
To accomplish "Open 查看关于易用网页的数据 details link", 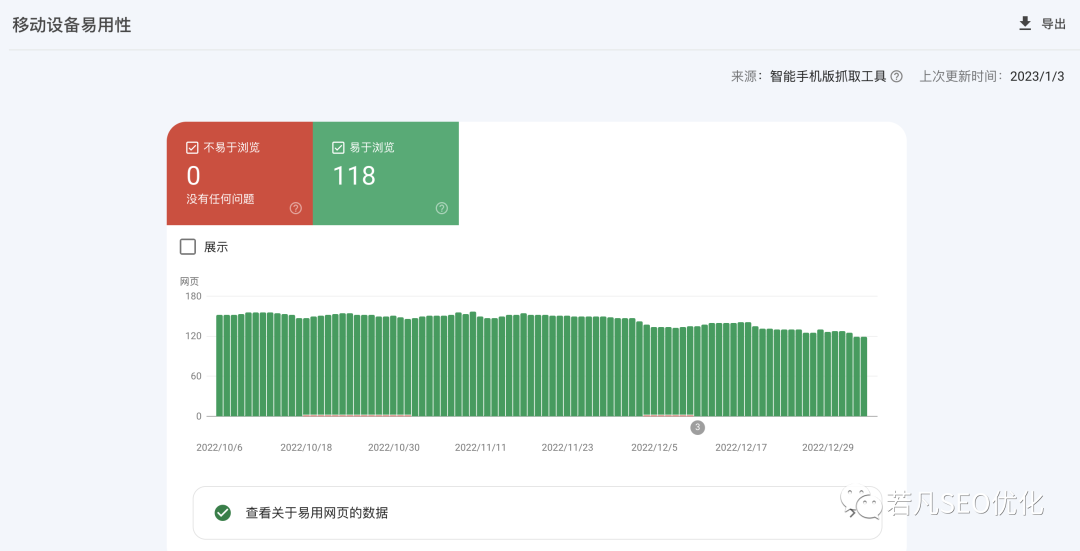I will click(317, 513).
